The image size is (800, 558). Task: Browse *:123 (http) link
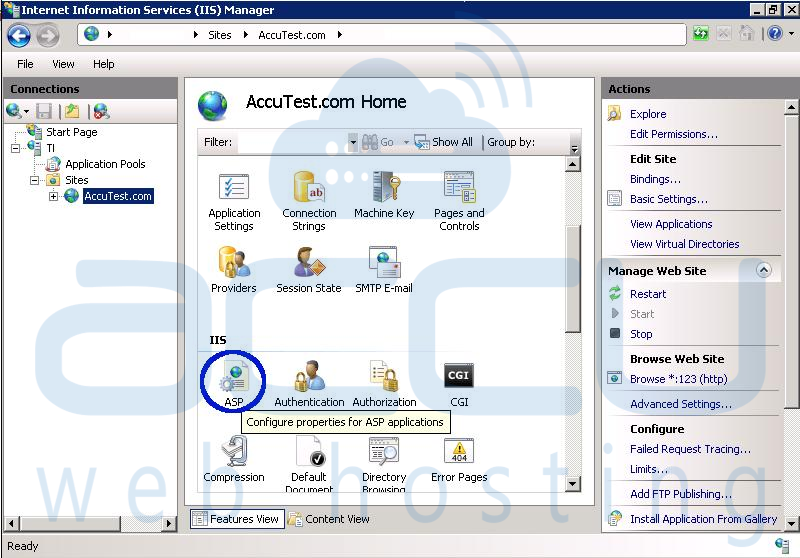(x=678, y=379)
